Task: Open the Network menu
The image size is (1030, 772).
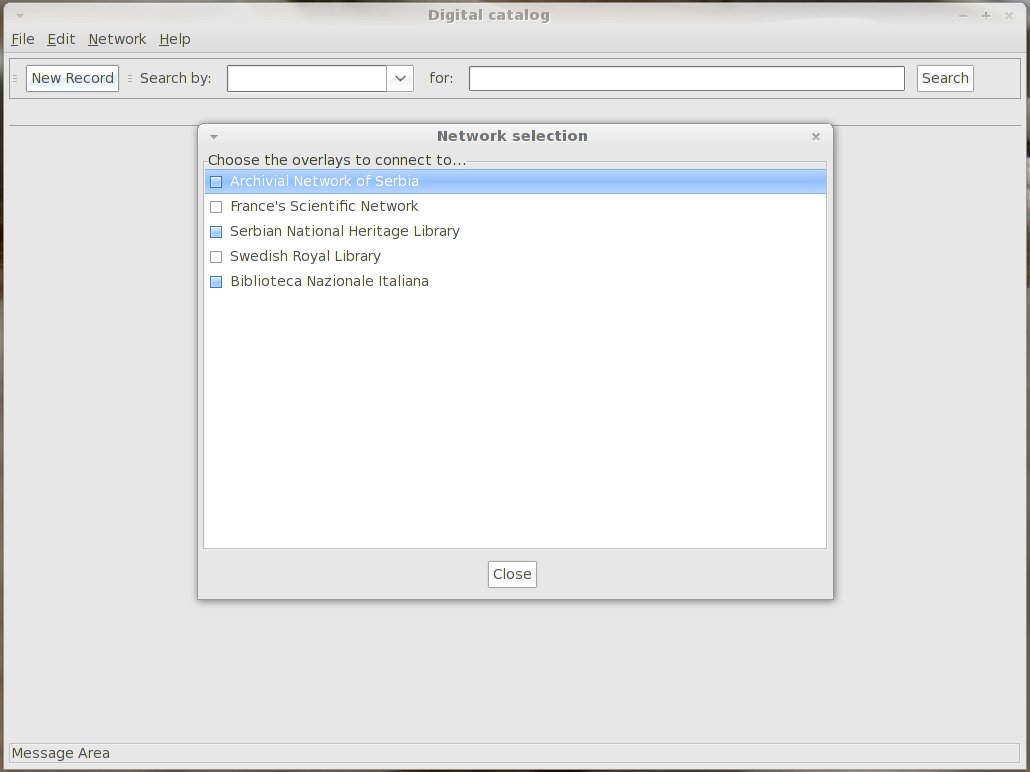Action: (117, 39)
